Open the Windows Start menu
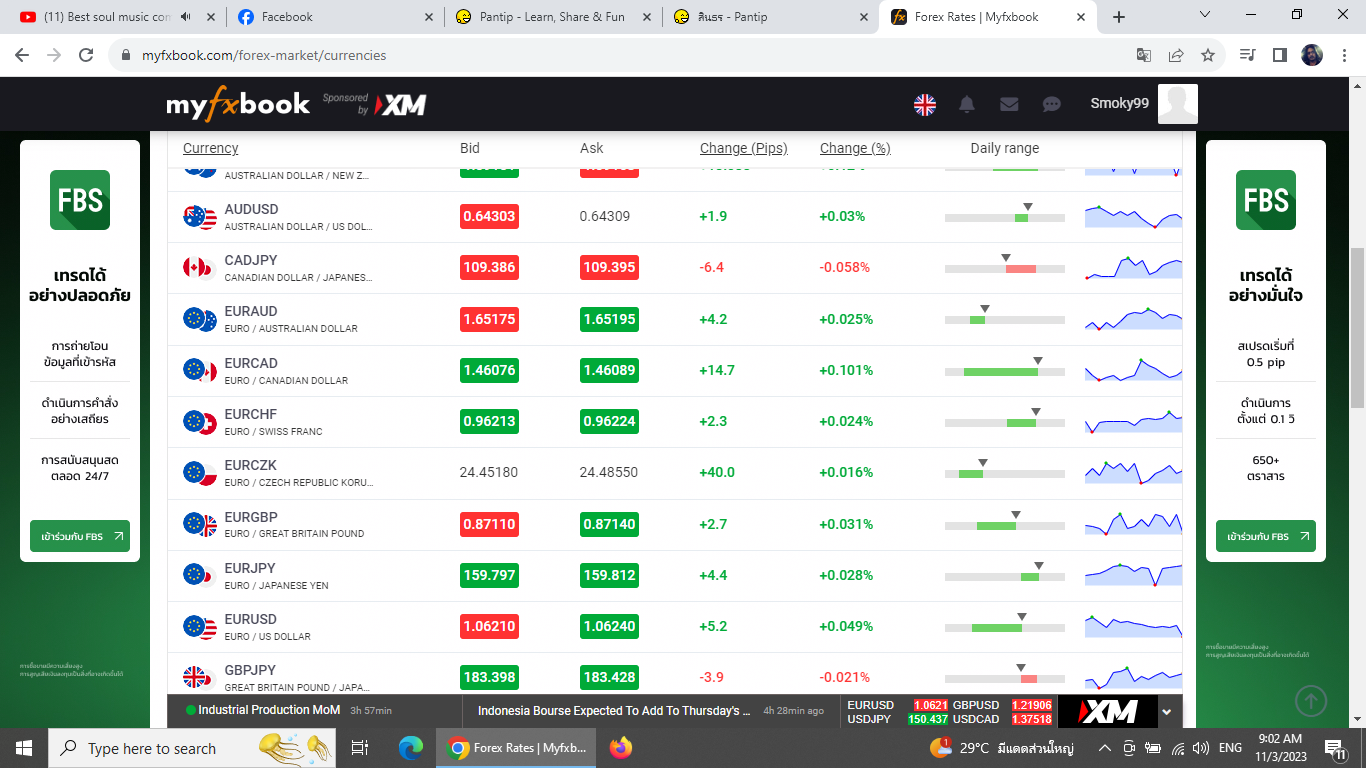Viewport: 1366px width, 768px height. [24, 747]
